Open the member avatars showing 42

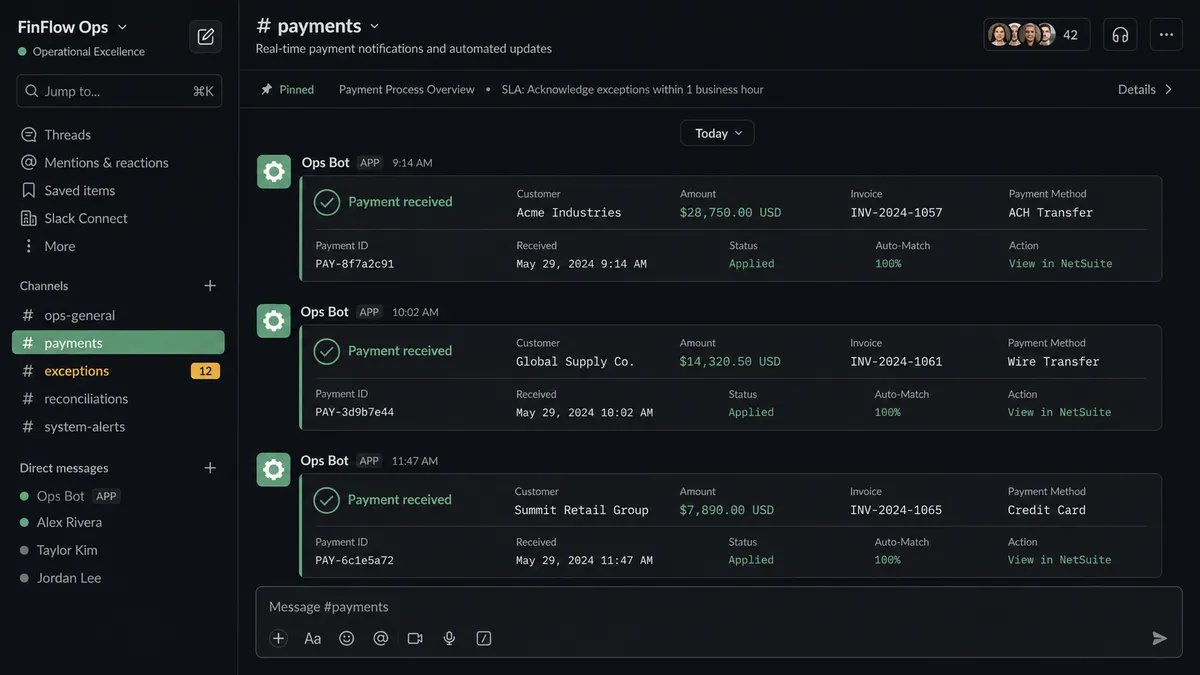click(1037, 35)
